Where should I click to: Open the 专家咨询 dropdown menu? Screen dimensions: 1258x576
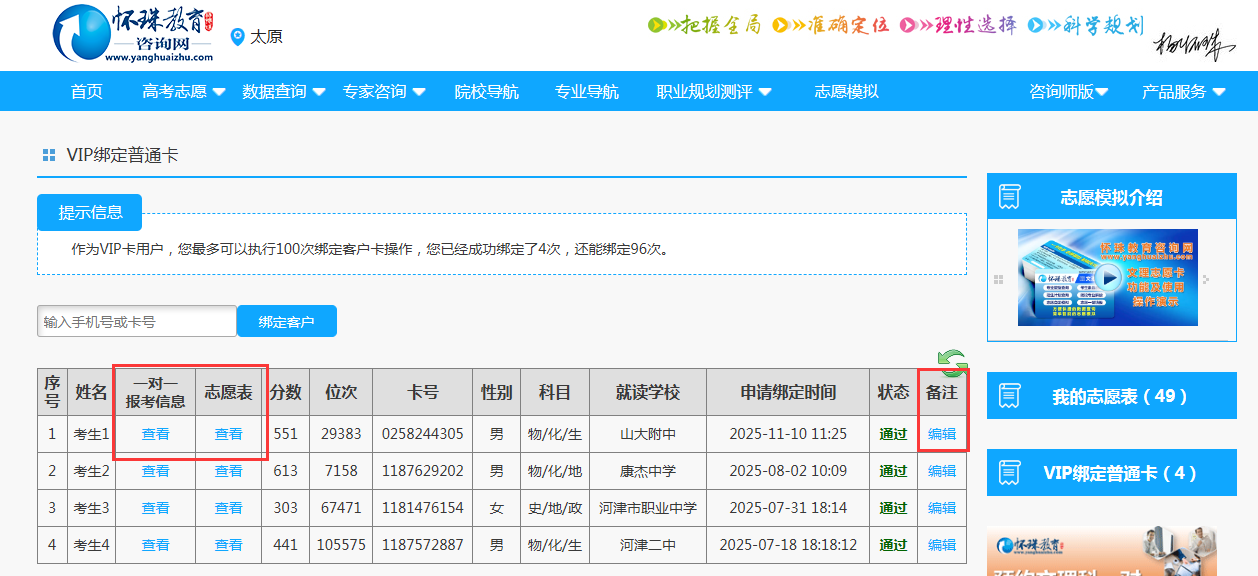coord(384,92)
